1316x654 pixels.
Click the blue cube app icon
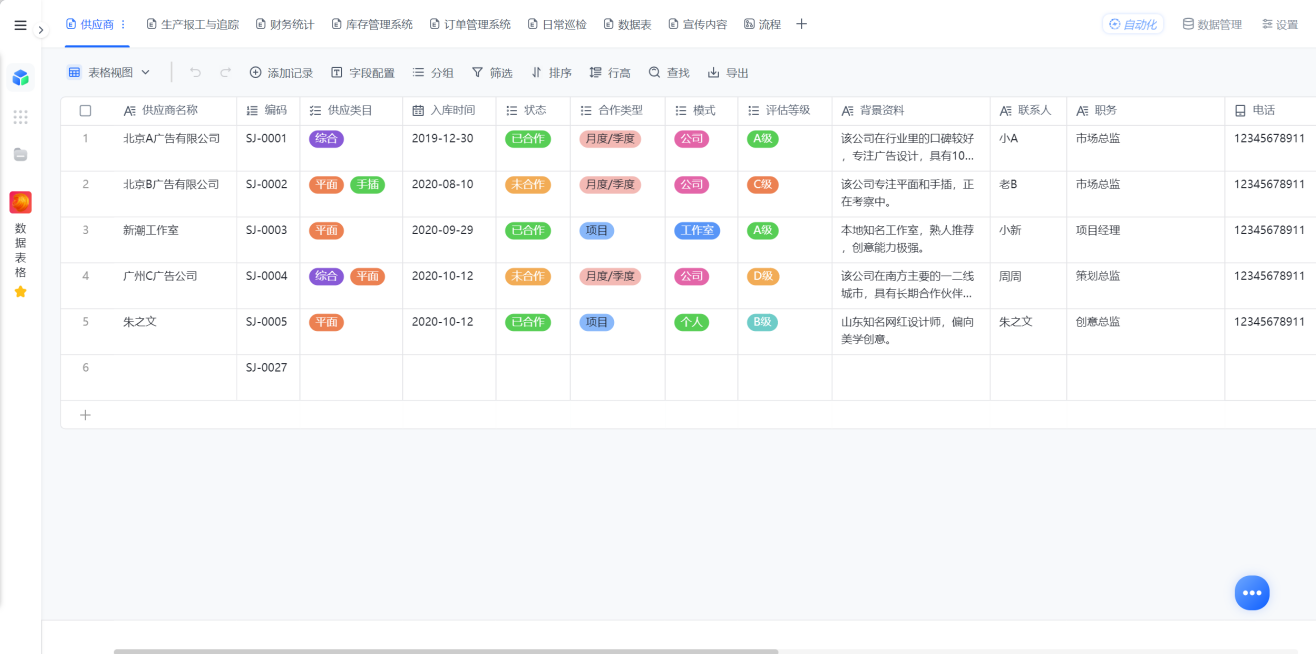click(20, 77)
